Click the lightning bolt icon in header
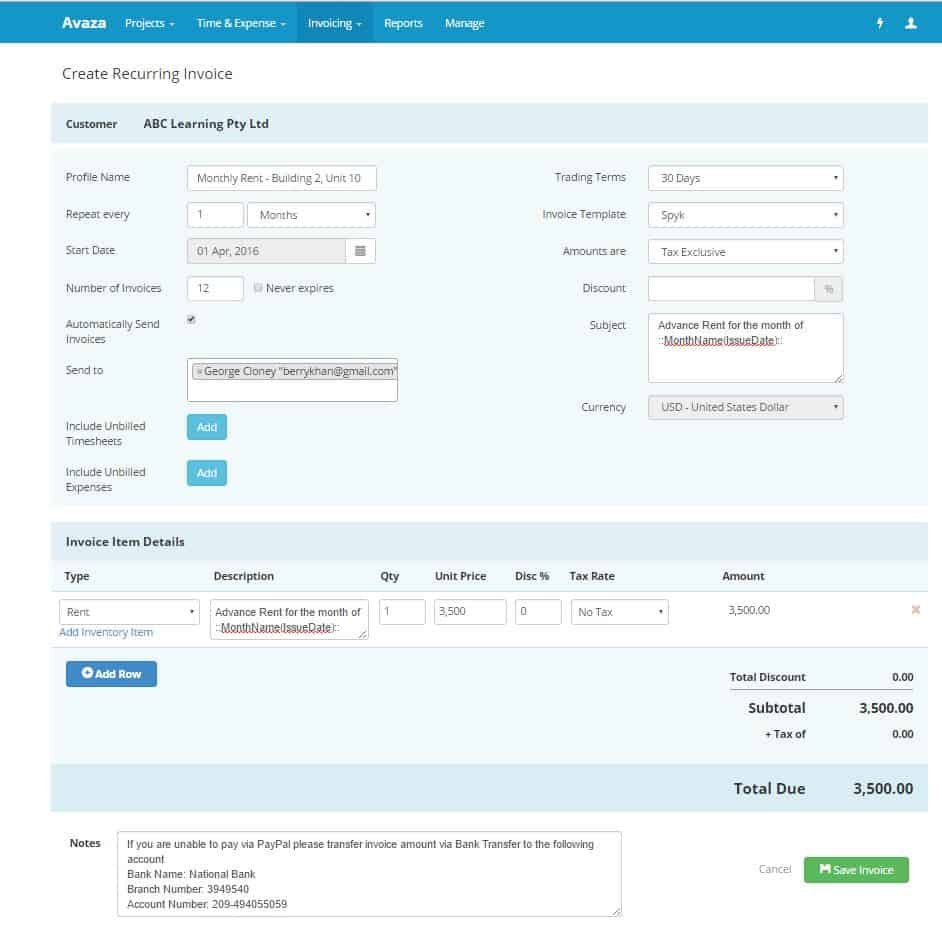This screenshot has height=929, width=942. pyautogui.click(x=880, y=22)
